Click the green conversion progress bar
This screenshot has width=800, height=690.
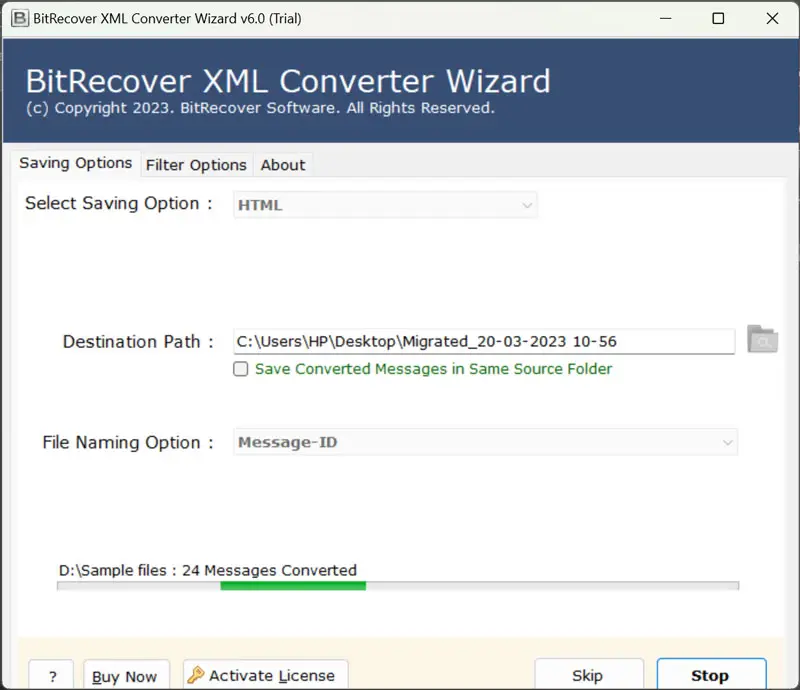pyautogui.click(x=293, y=586)
